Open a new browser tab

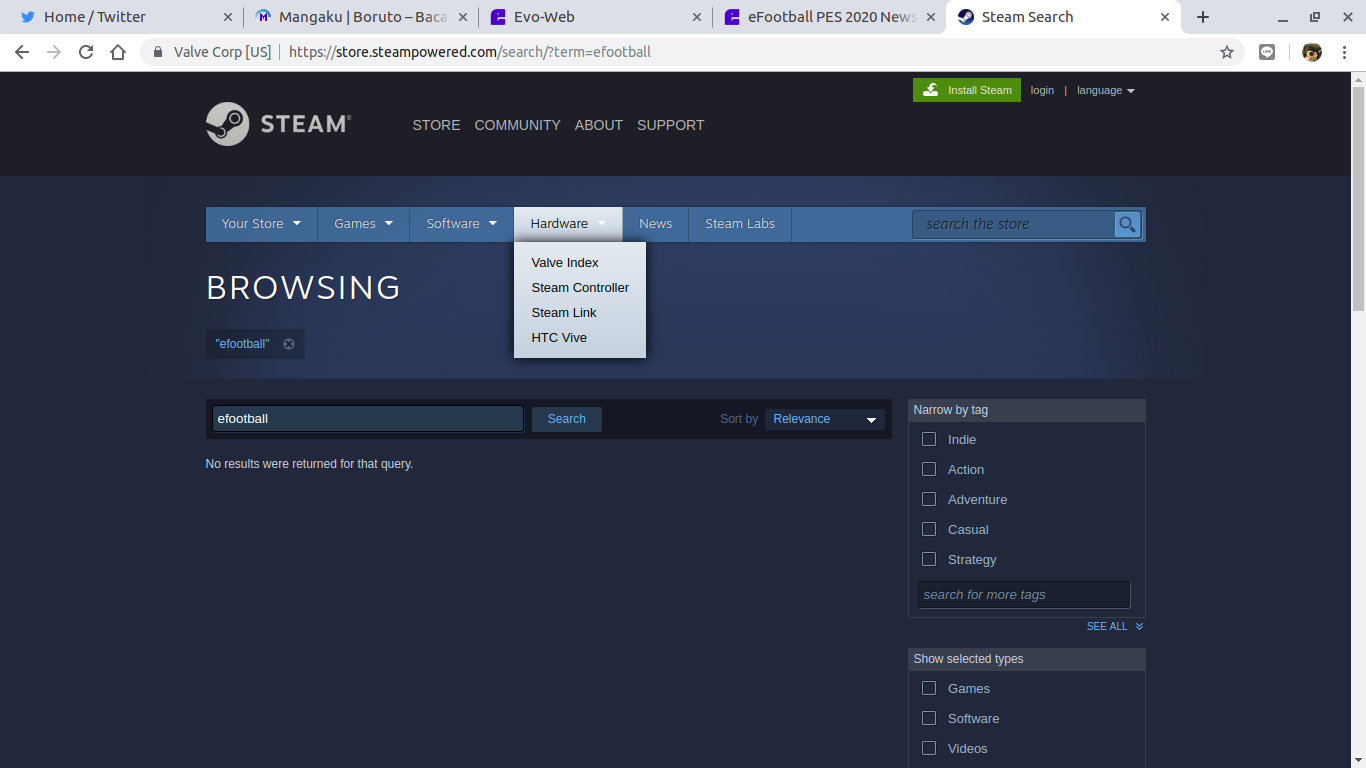pyautogui.click(x=1203, y=17)
